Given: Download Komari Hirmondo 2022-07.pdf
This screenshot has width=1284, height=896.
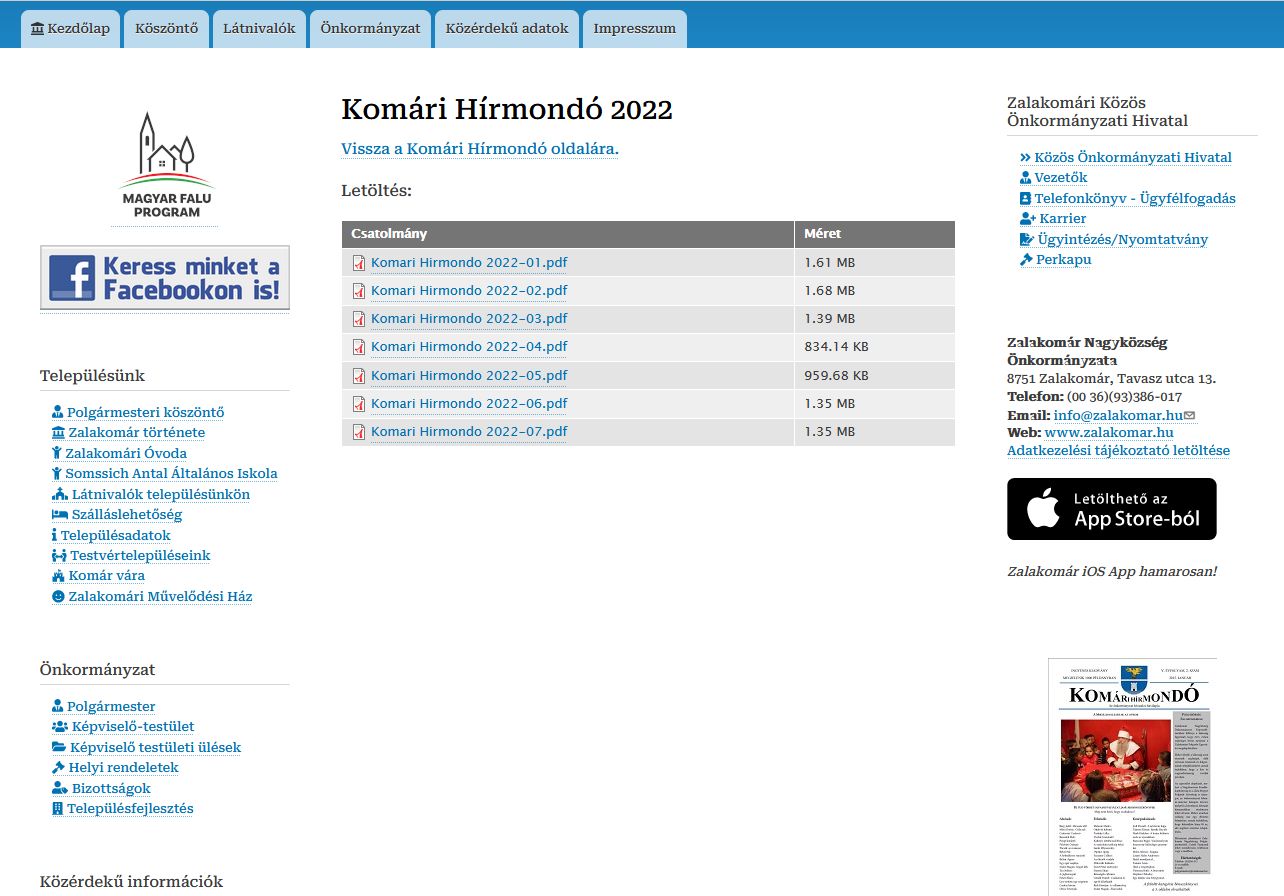Looking at the screenshot, I should pyautogui.click(x=469, y=432).
